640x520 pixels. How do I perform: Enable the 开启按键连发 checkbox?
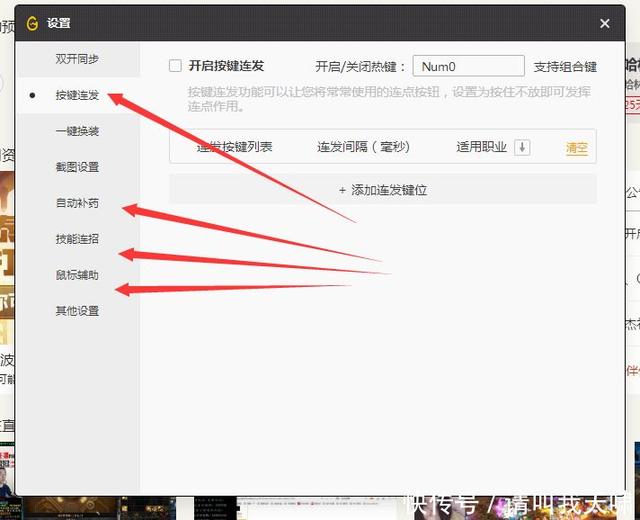[175, 66]
